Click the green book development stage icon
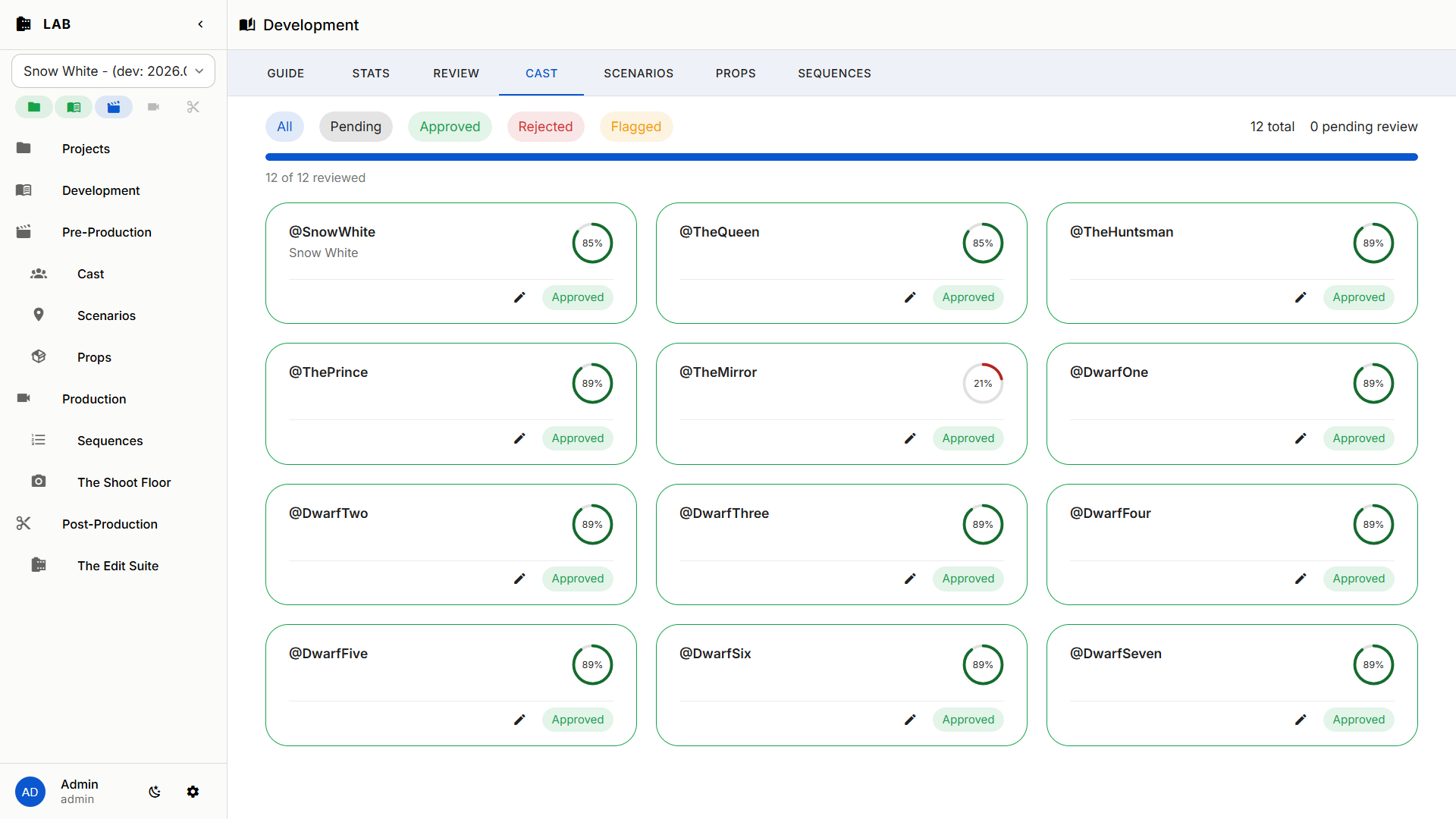Viewport: 1456px width, 819px height. [x=74, y=107]
